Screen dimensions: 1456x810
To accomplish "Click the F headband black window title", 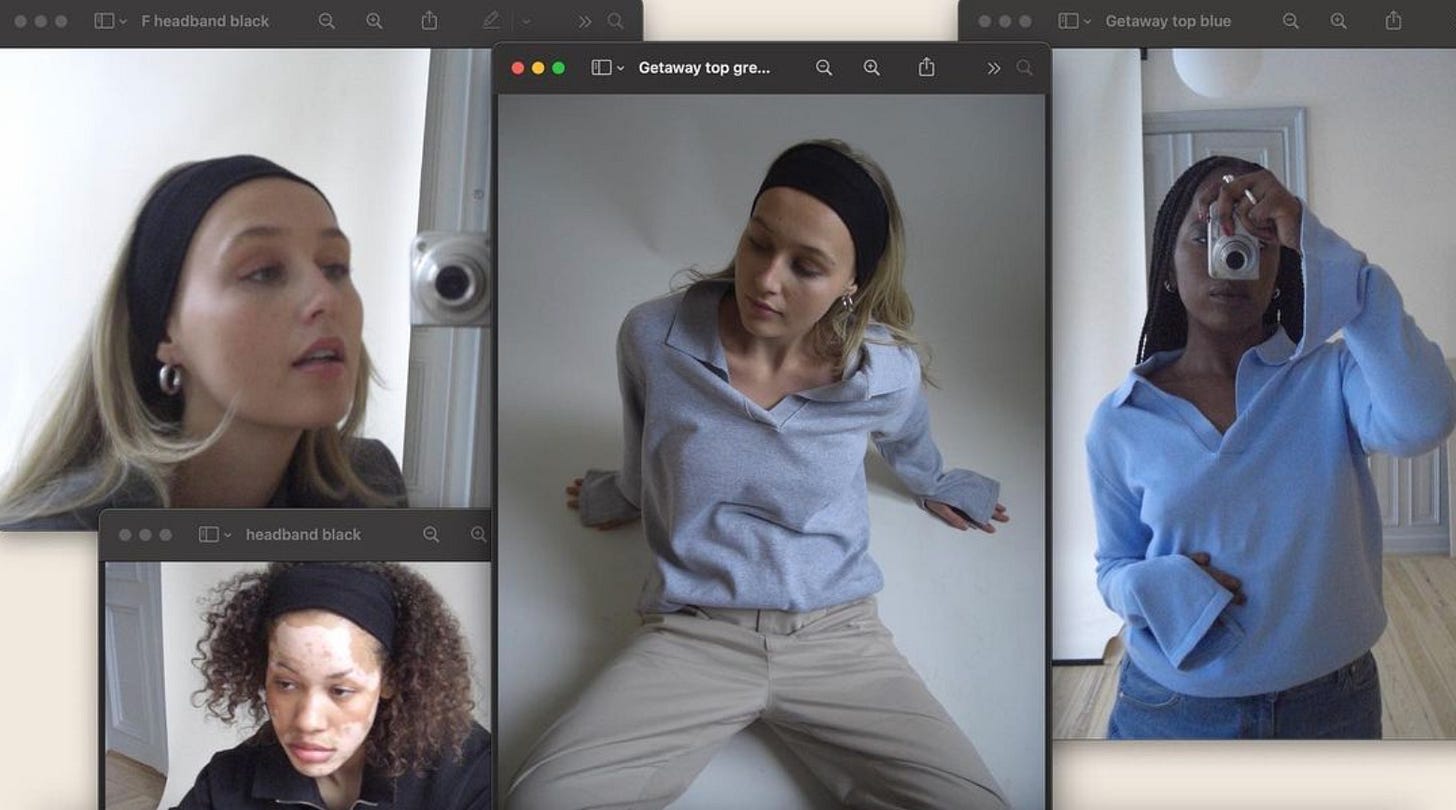I will pyautogui.click(x=205, y=21).
